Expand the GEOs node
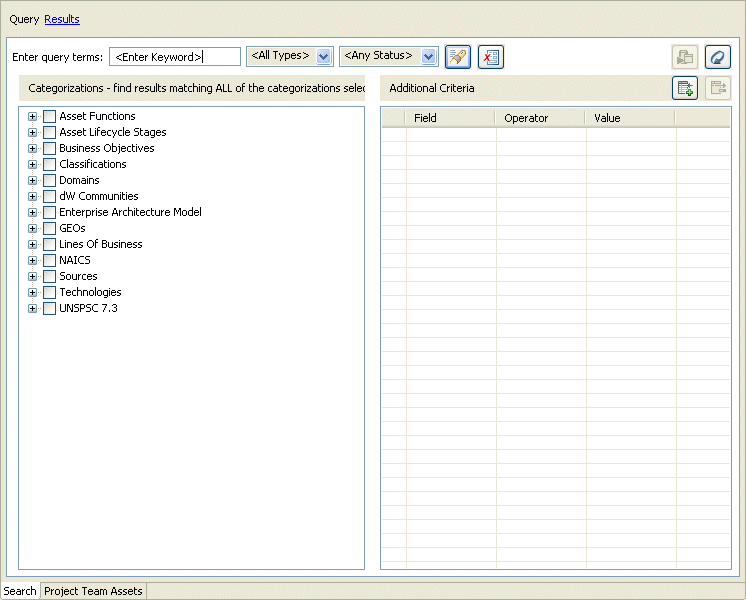 (x=32, y=228)
